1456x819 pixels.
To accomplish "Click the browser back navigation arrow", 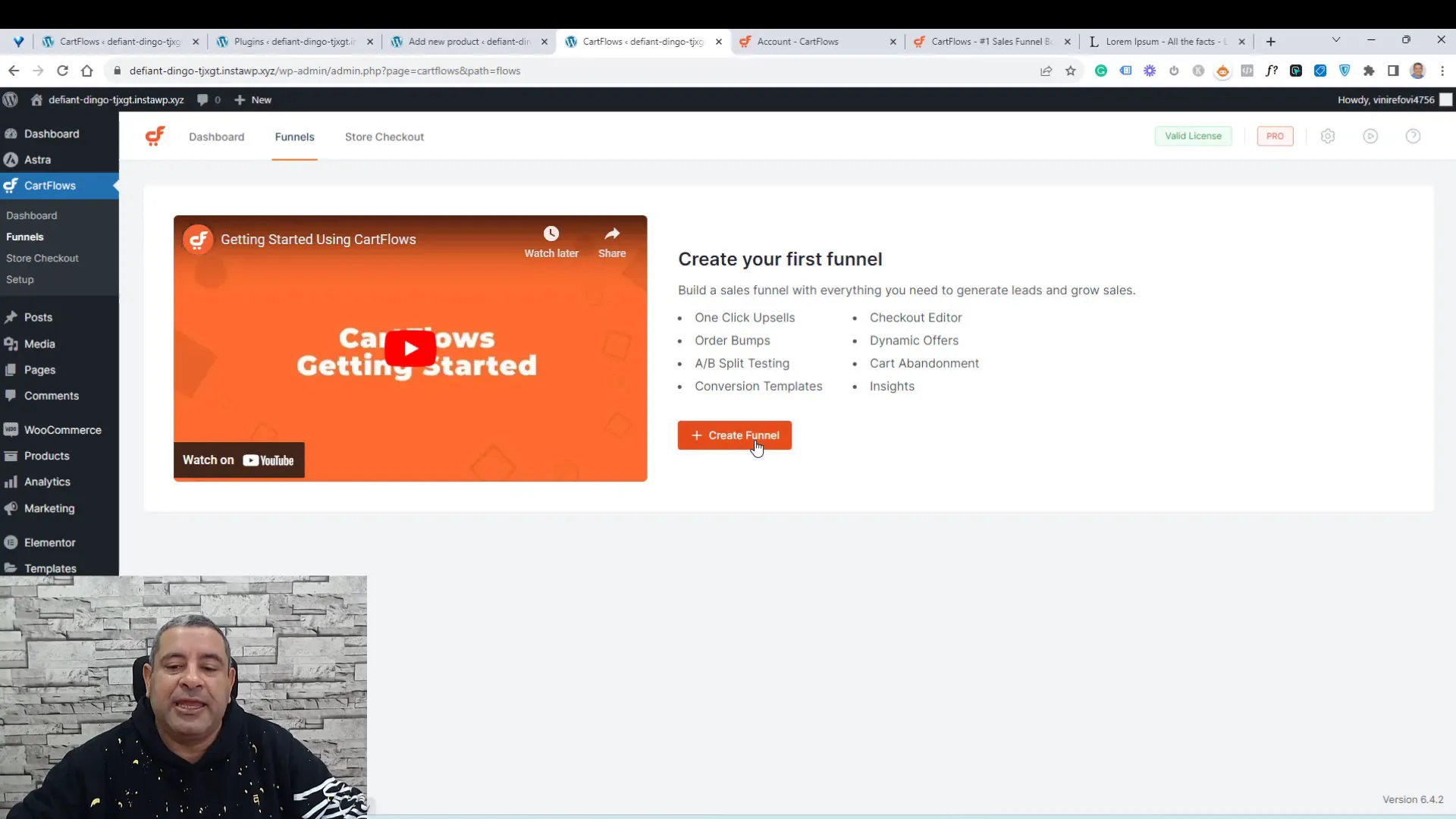I will (x=13, y=71).
